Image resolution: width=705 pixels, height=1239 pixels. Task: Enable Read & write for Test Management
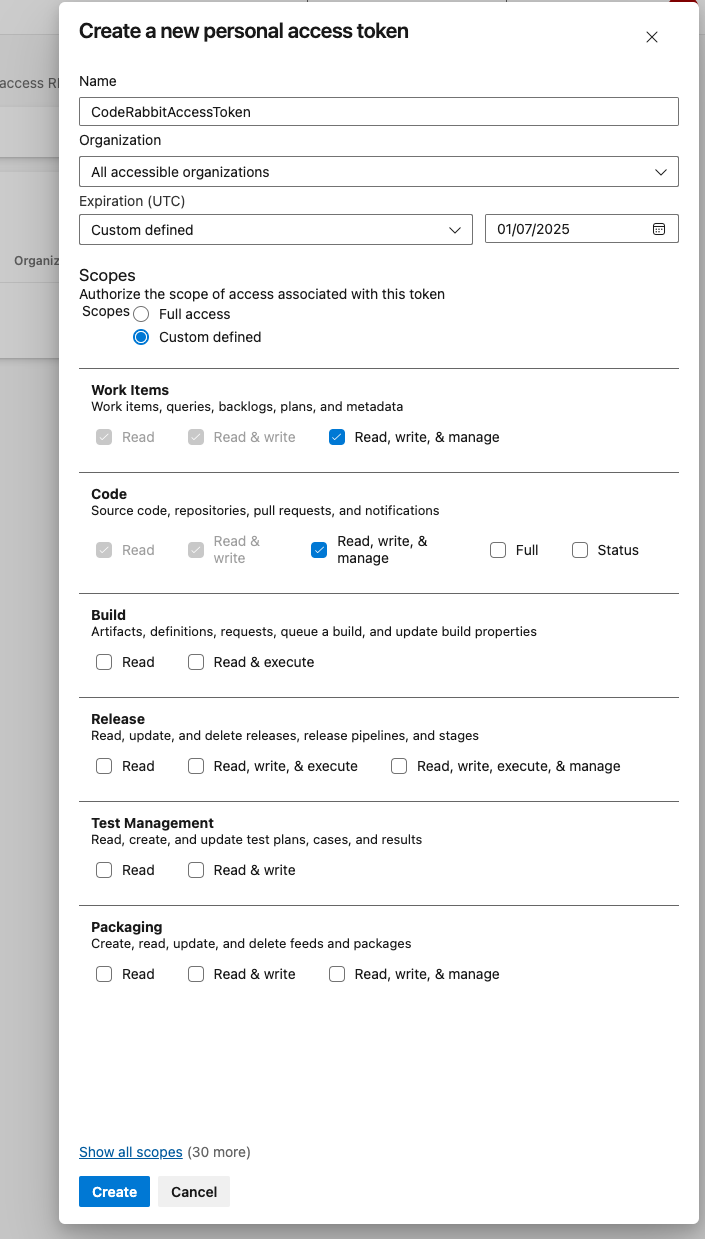pyautogui.click(x=196, y=870)
